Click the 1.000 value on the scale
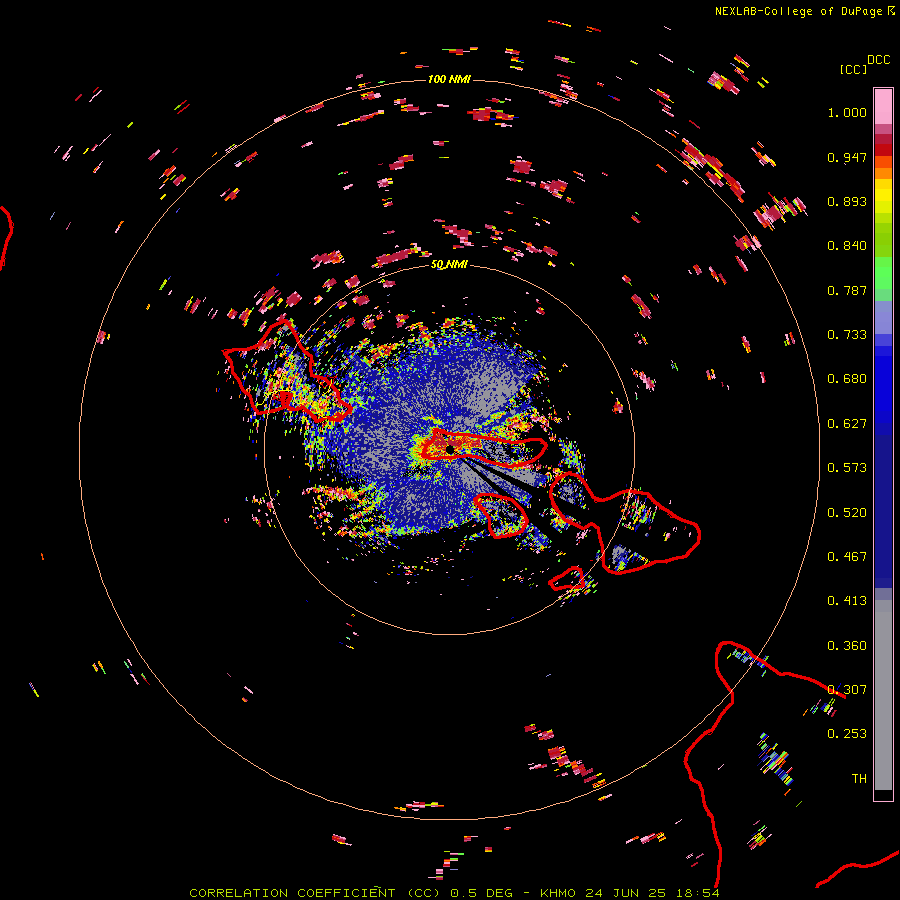The width and height of the screenshot is (900, 900). click(847, 112)
